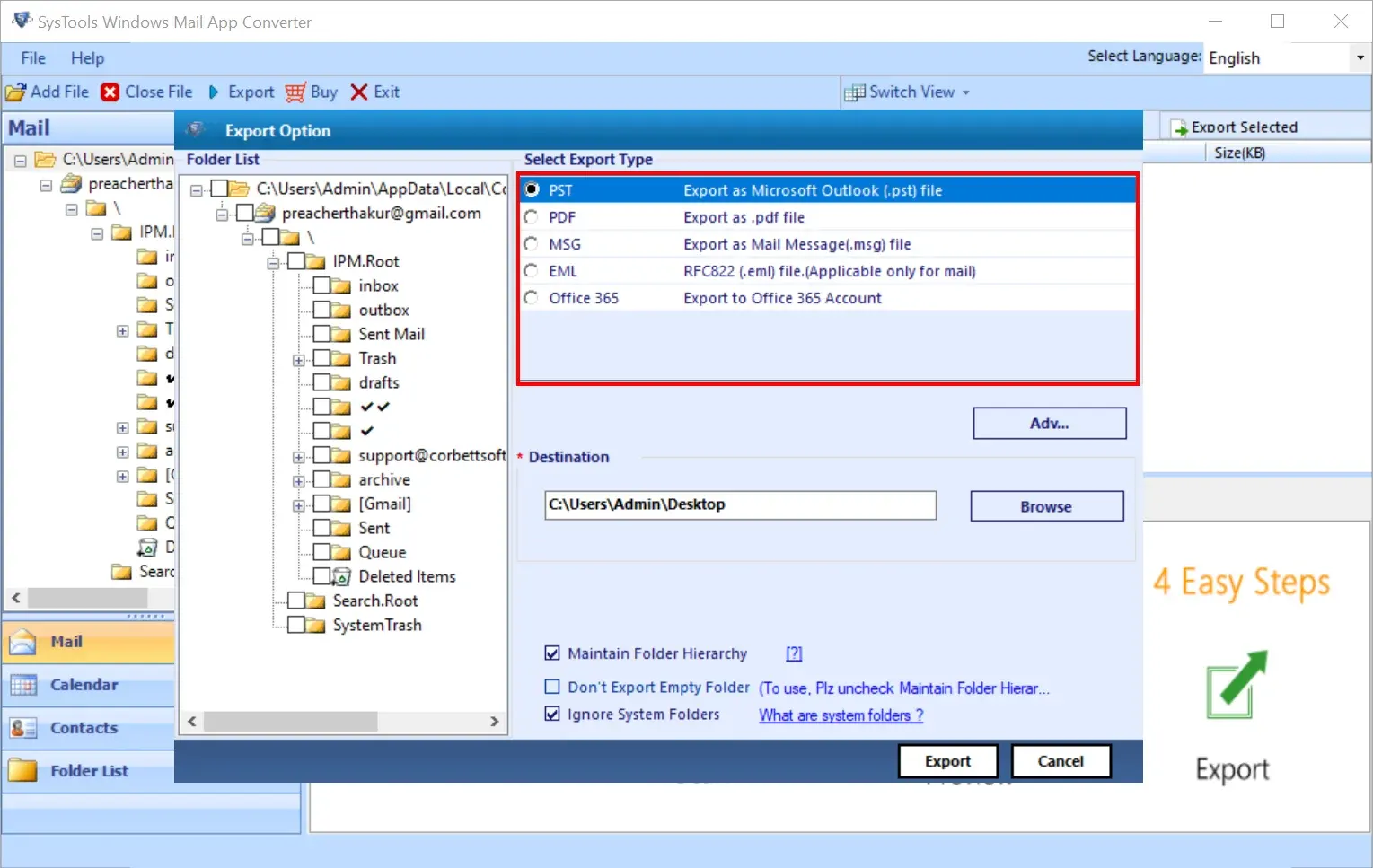Open Switch View from the toolbar
This screenshot has height=868, width=1373.
point(907,92)
